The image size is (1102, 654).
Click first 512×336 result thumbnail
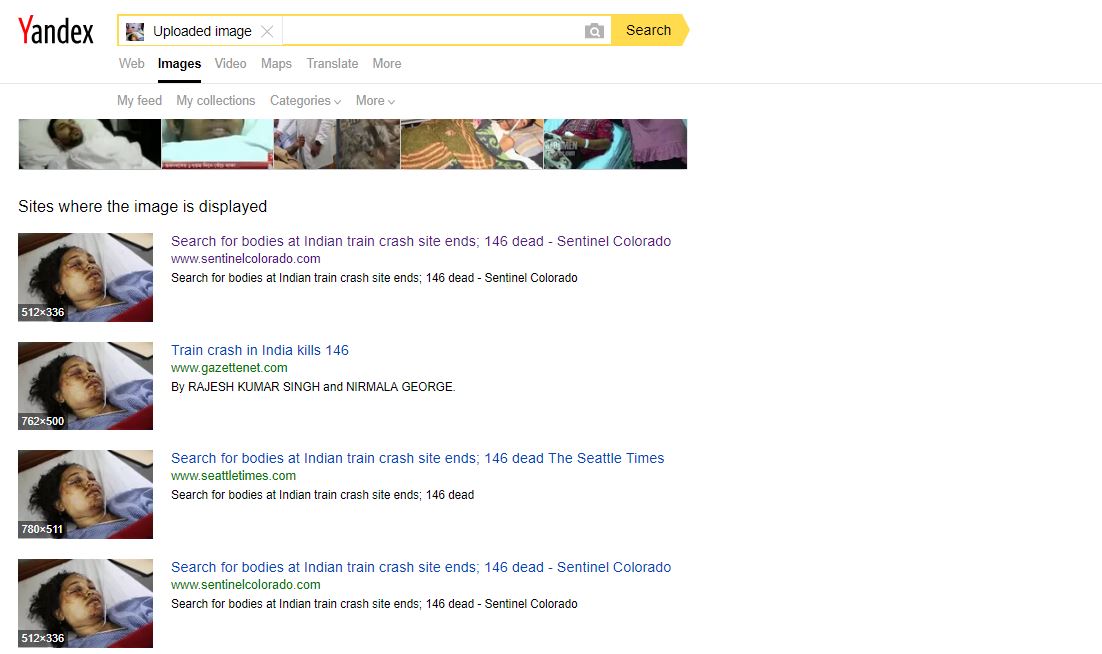(x=85, y=277)
